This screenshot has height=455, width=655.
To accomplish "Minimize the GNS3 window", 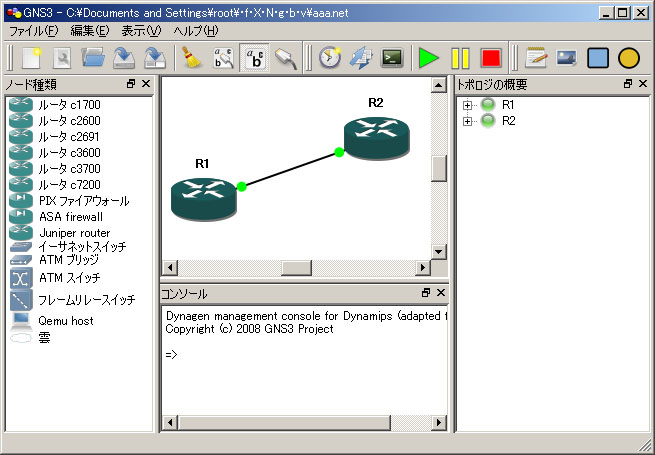I will click(606, 13).
